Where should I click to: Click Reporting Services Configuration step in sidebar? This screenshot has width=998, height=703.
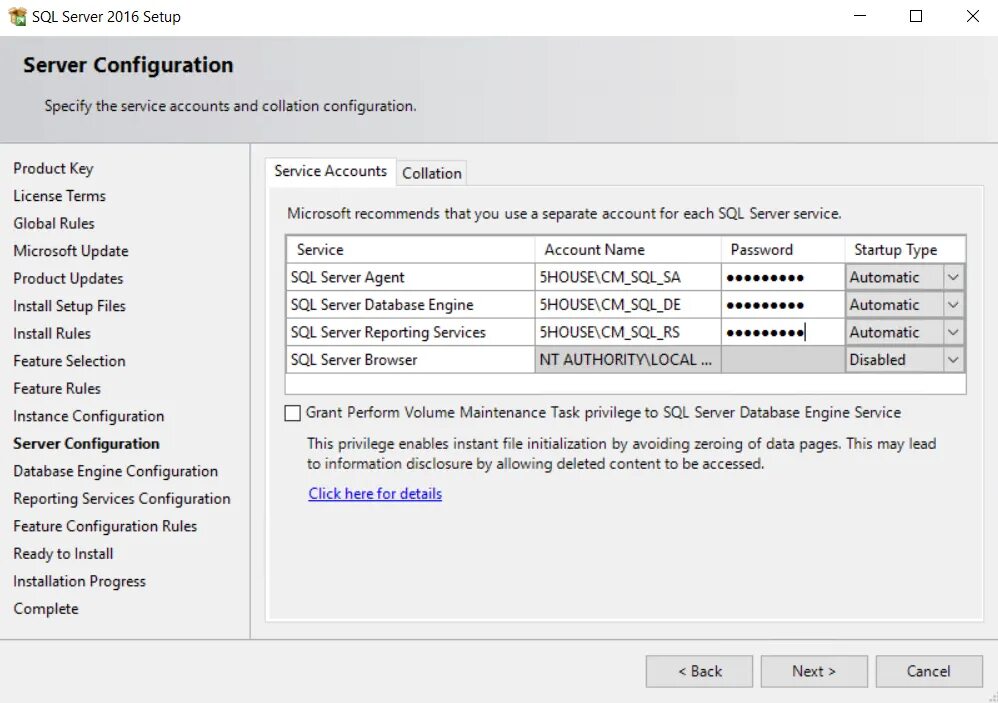coord(122,498)
